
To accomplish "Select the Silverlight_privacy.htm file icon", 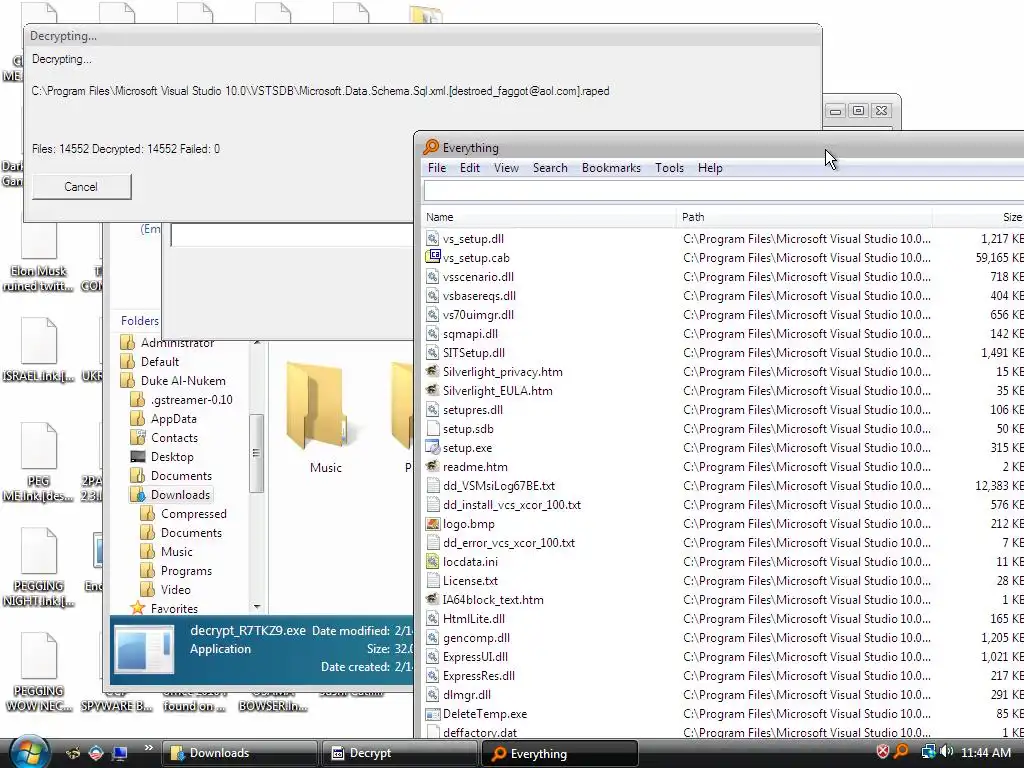I will coord(432,372).
